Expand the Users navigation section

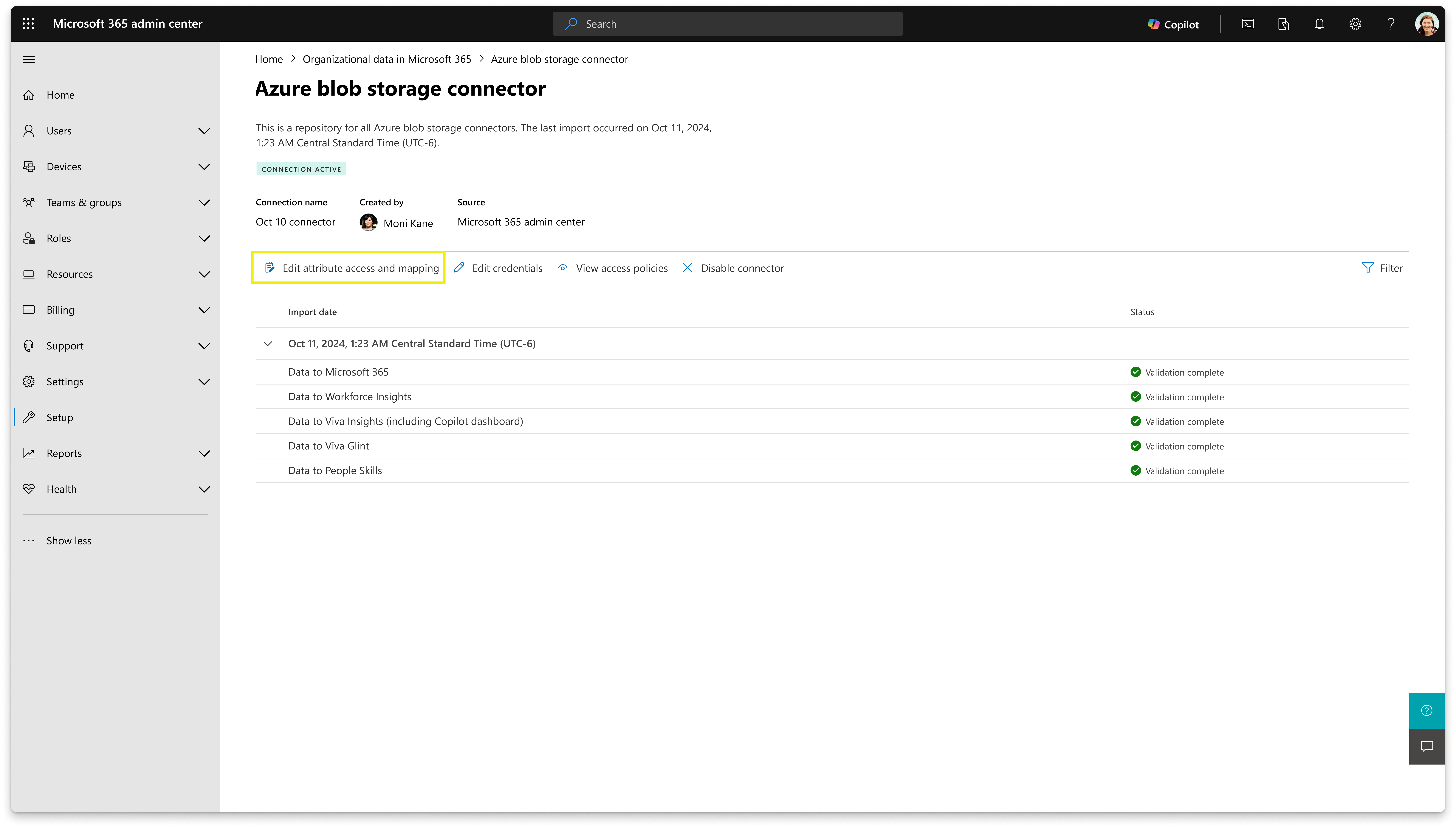204,131
